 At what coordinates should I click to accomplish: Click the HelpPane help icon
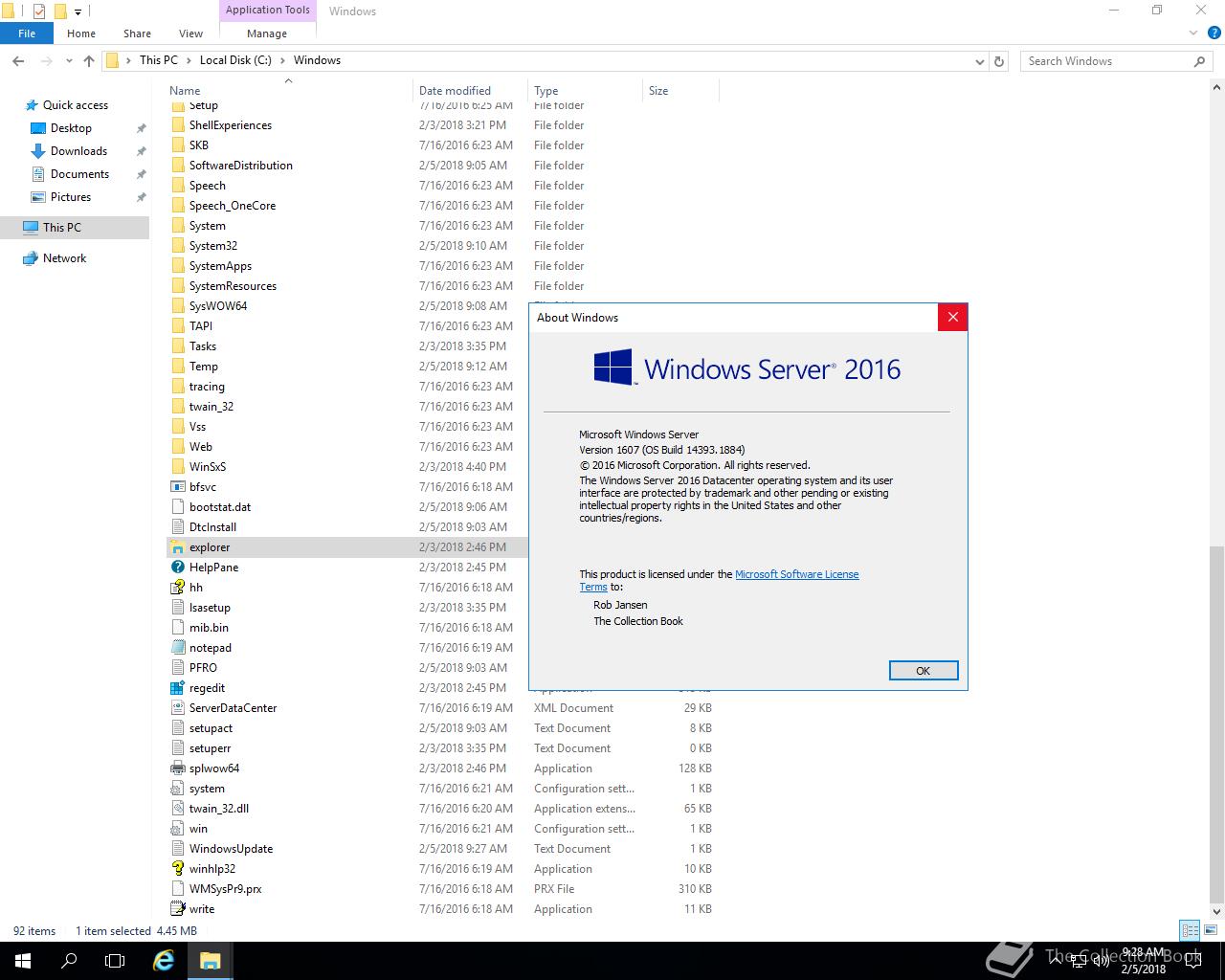coord(177,568)
